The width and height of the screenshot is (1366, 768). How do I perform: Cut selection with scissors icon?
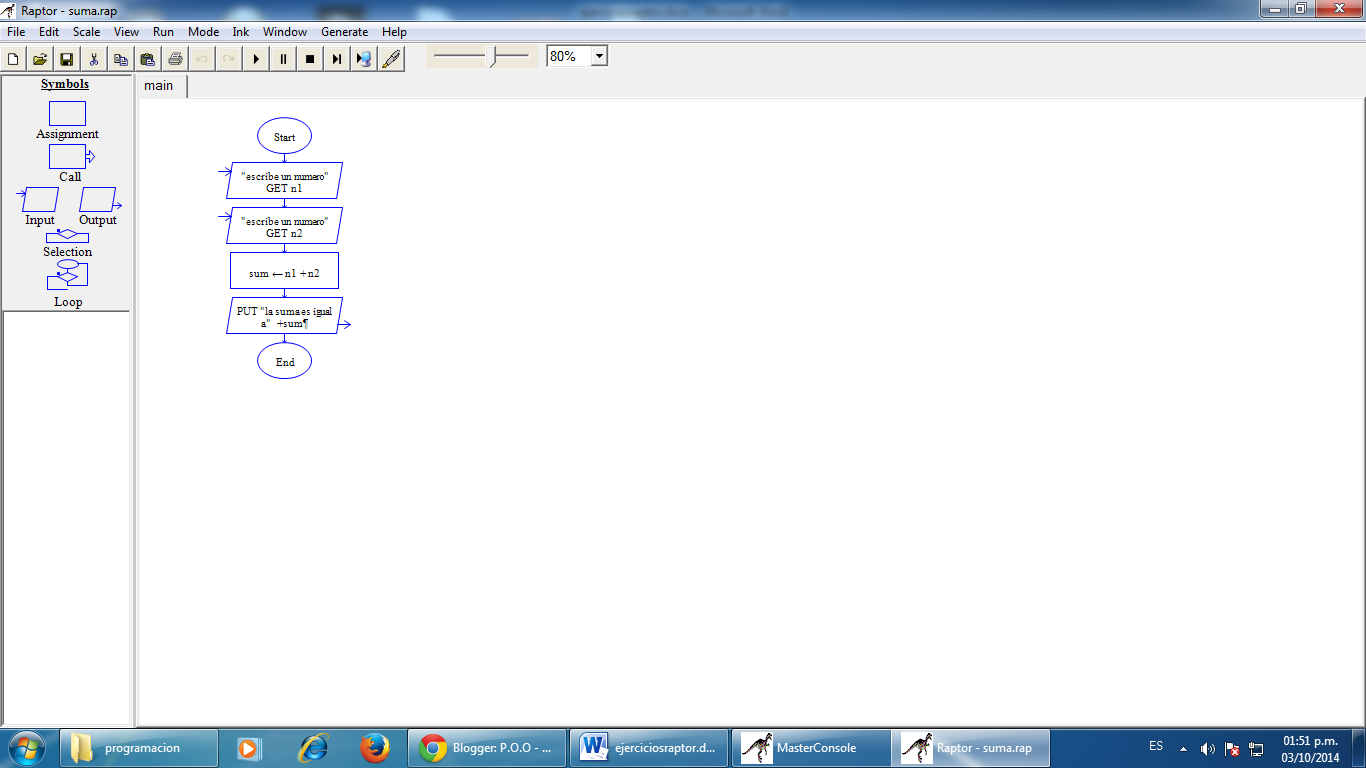point(94,59)
